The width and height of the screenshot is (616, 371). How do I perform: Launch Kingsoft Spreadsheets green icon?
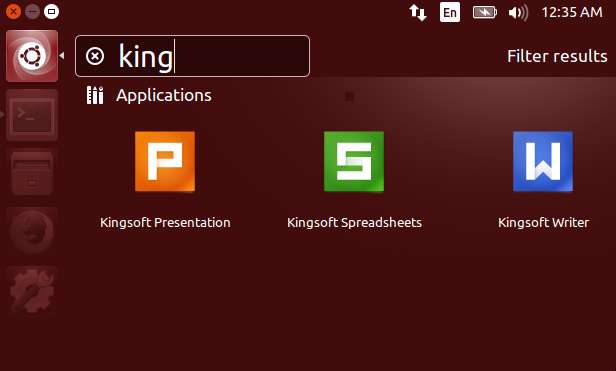354,162
